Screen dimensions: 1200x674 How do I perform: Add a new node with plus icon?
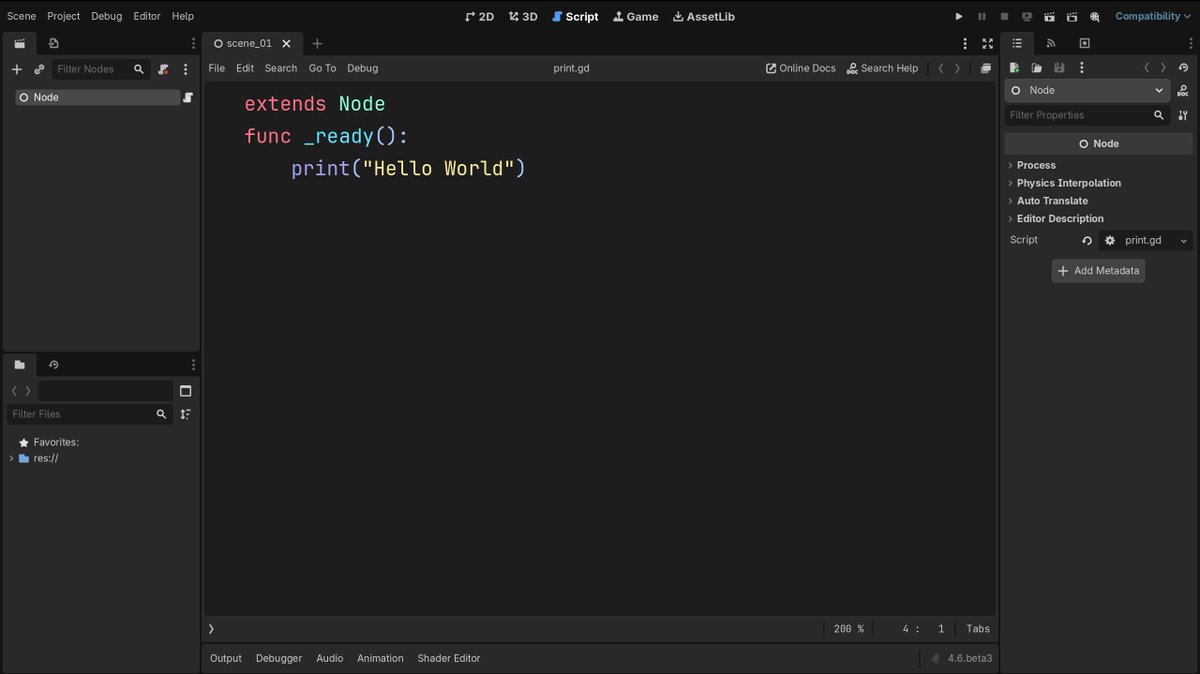[x=16, y=69]
